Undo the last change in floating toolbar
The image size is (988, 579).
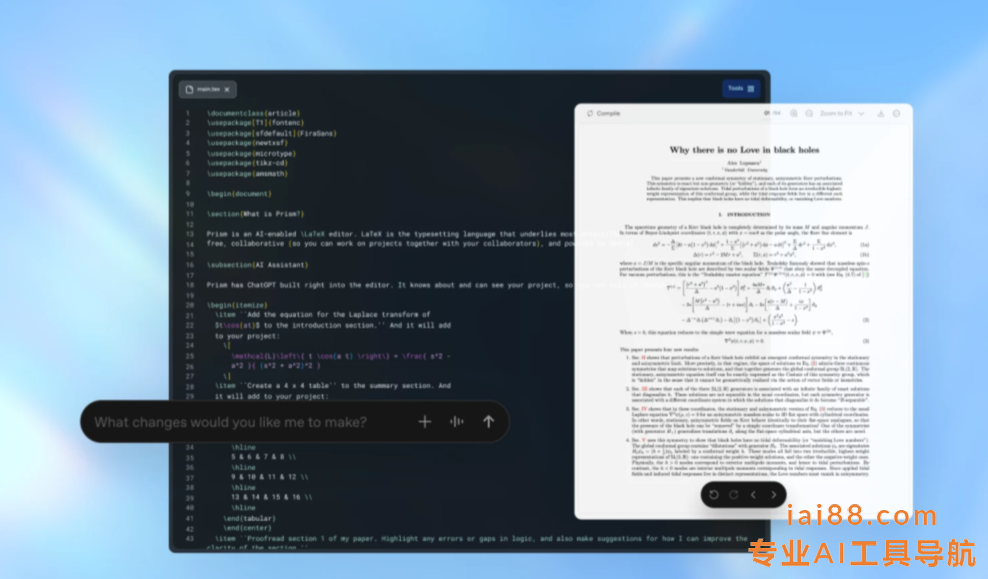pyautogui.click(x=713, y=494)
